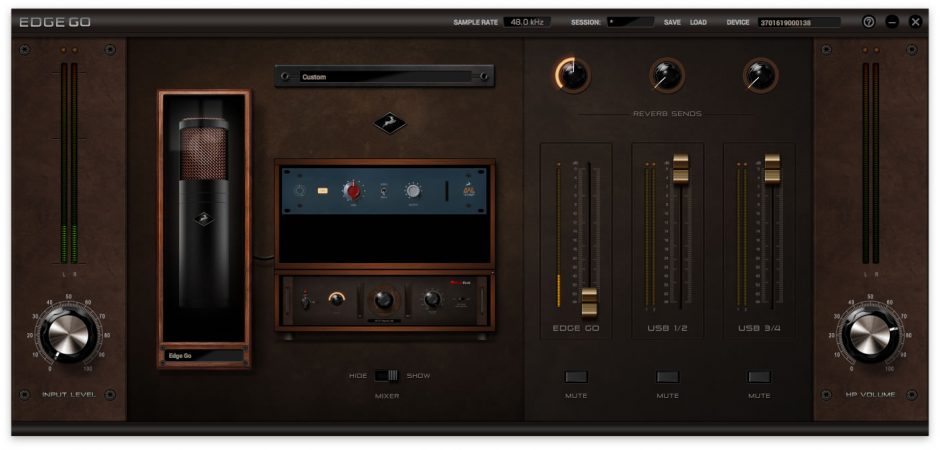Screen dimensions: 940x450
Task: Click the HIDE label beside mixer switch
Action: point(358,376)
